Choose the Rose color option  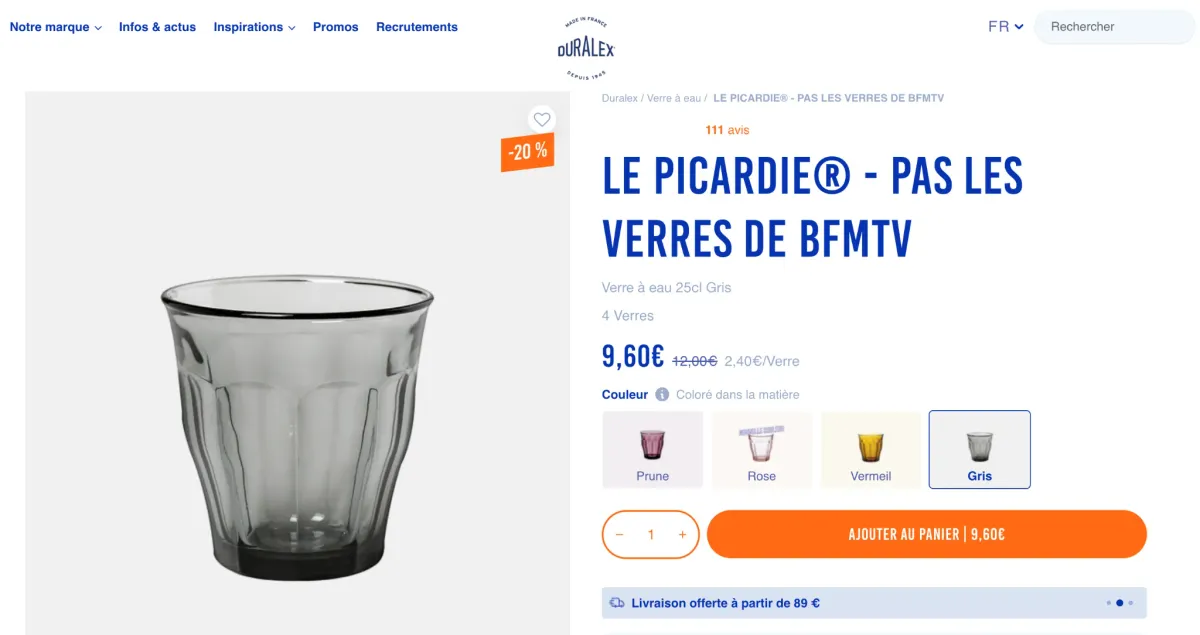tap(762, 450)
